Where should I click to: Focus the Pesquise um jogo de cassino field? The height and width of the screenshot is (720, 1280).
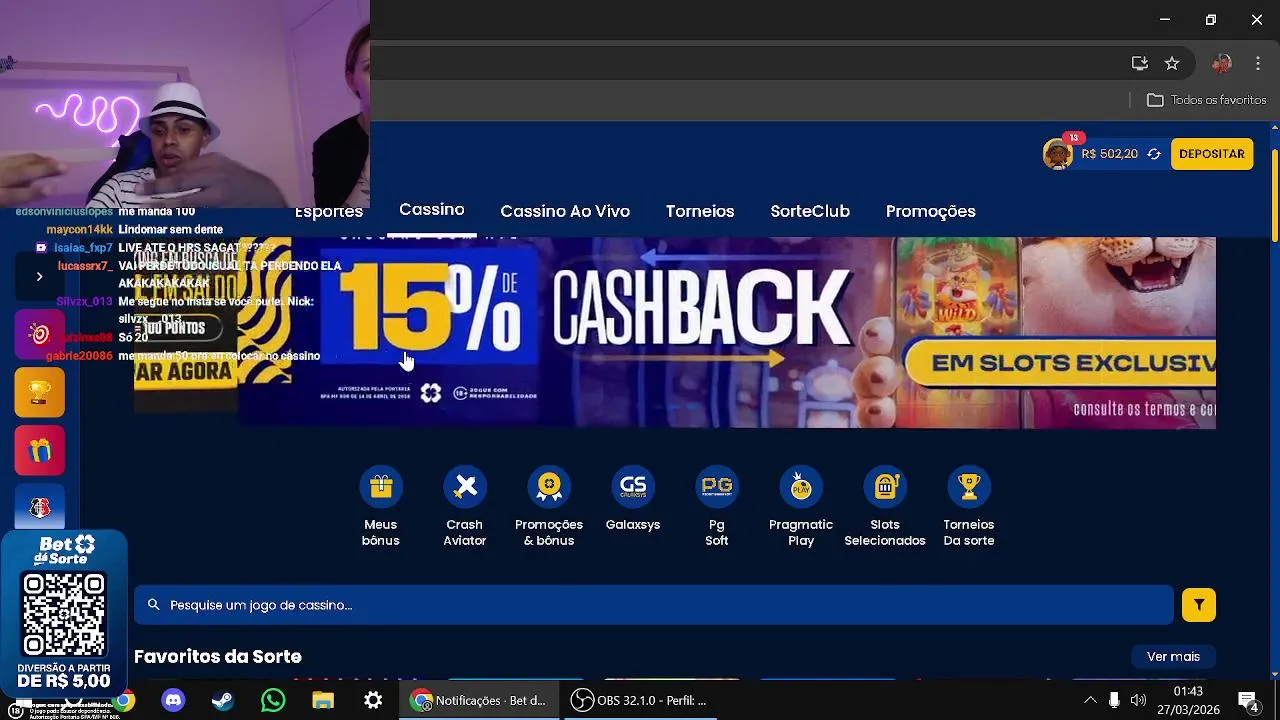tap(654, 605)
